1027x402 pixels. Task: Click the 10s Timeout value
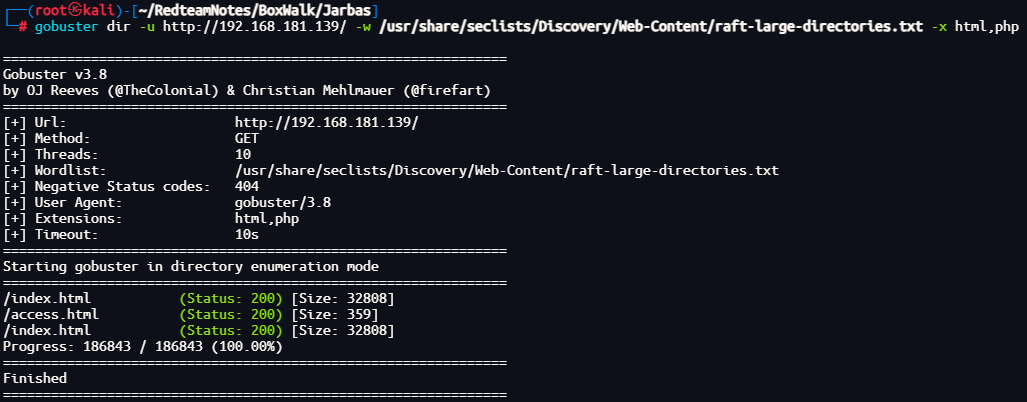[x=246, y=234]
